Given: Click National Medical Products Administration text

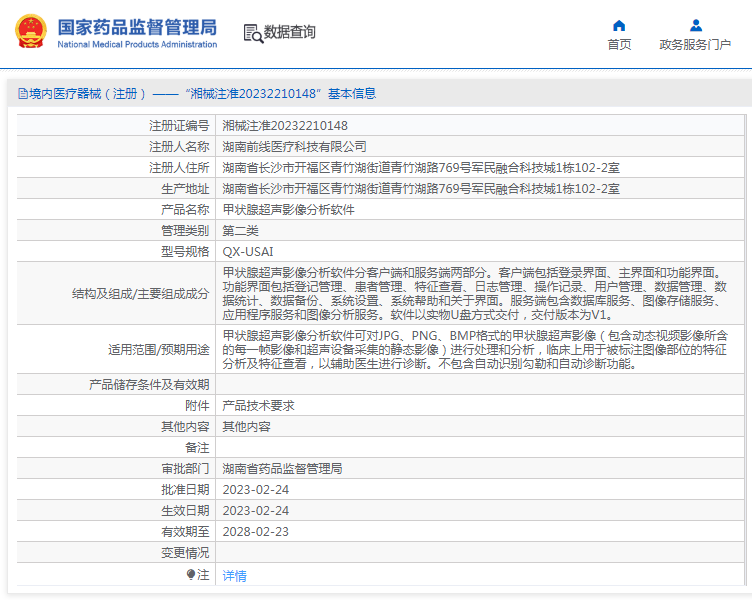Looking at the screenshot, I should click(137, 44).
